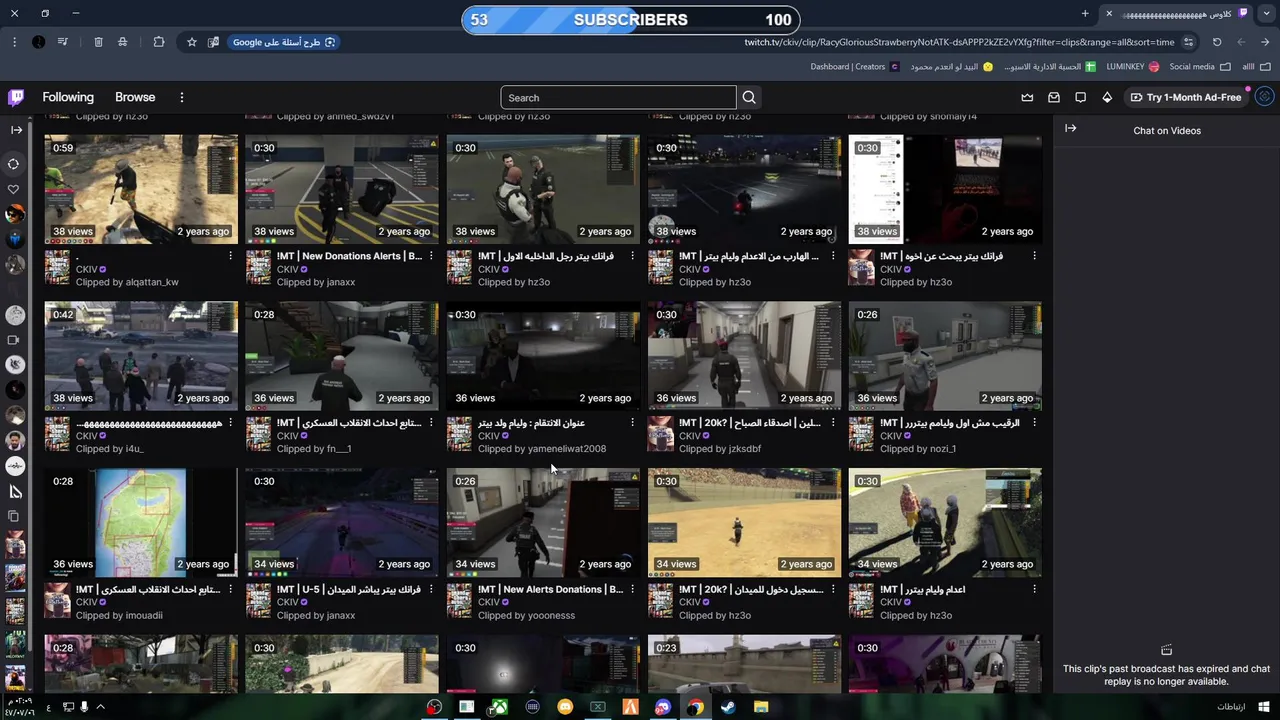Image resolution: width=1280 pixels, height=720 pixels.
Task: Close the Twitch browser tab
Action: [x=1108, y=14]
